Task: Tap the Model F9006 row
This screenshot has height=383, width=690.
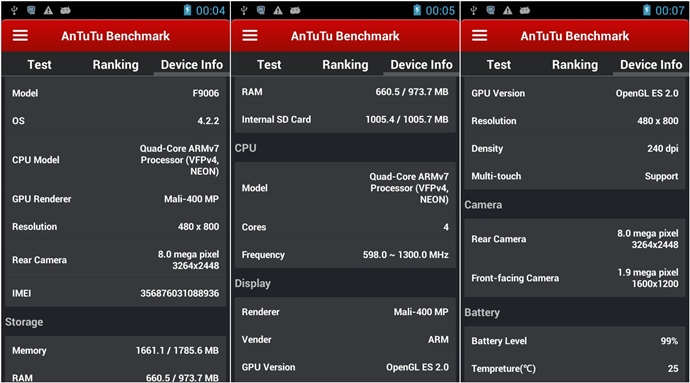Action: tap(115, 93)
